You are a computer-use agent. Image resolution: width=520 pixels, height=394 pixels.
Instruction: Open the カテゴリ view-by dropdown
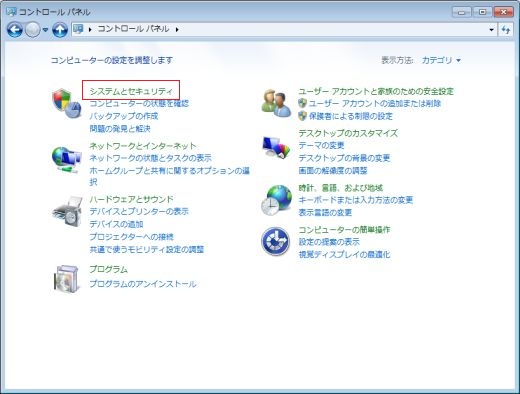441,60
